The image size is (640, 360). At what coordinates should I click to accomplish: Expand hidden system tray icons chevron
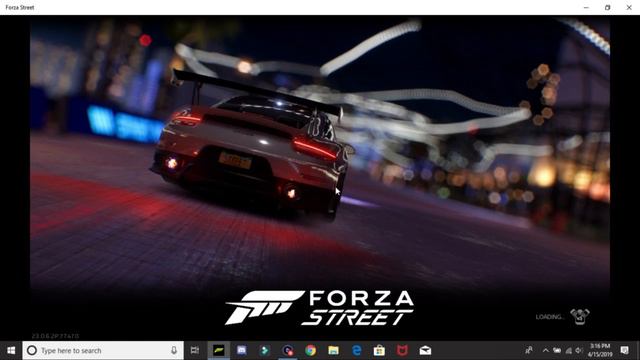pos(545,350)
